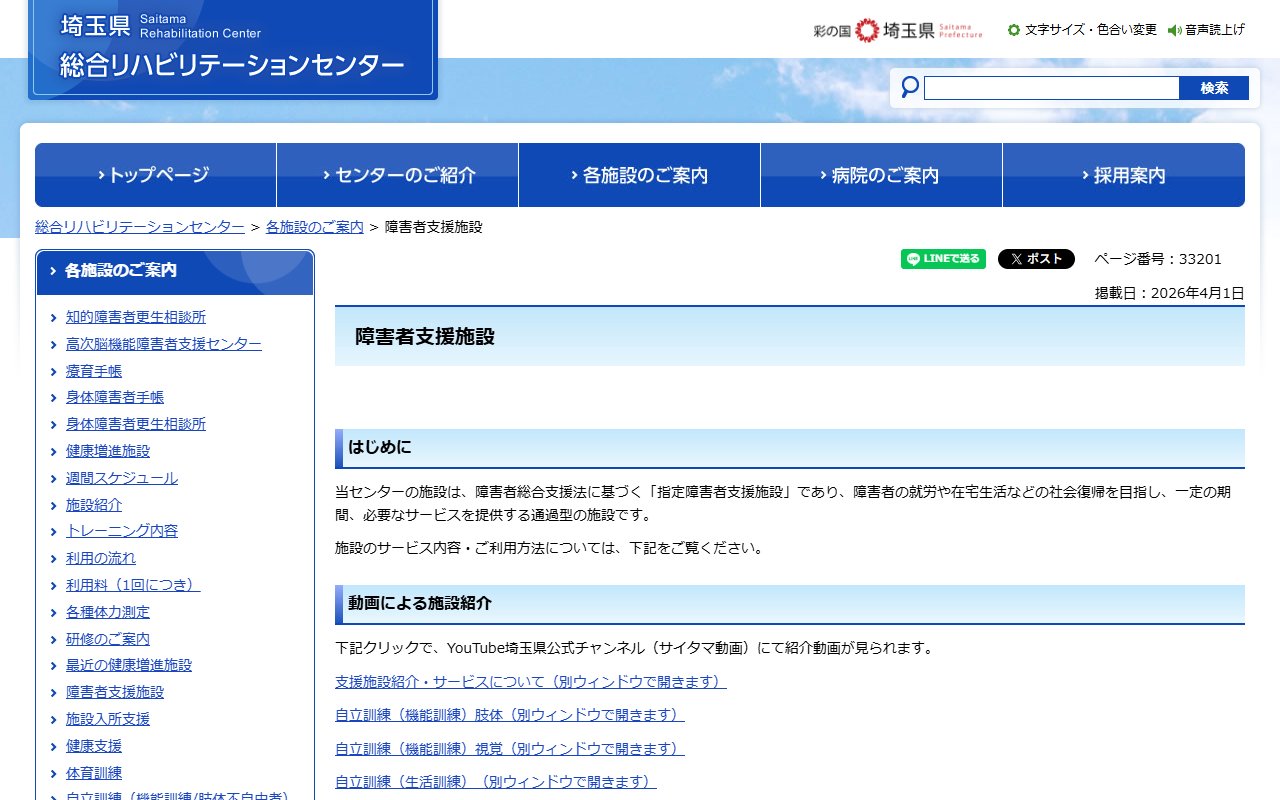Open sidebar link 研修のご案内
This screenshot has width=1280, height=800.
coord(108,639)
